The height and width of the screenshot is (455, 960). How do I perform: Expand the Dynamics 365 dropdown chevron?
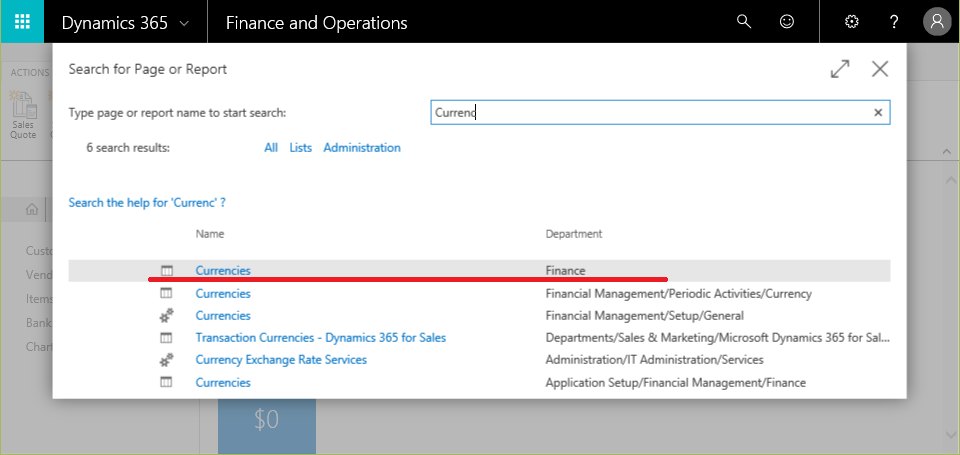184,24
